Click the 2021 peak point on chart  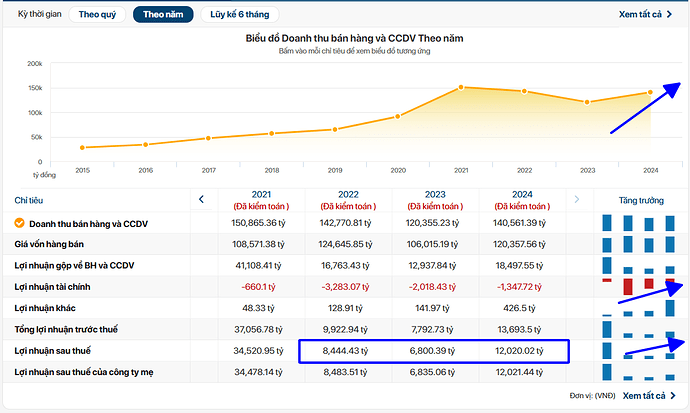(460, 87)
